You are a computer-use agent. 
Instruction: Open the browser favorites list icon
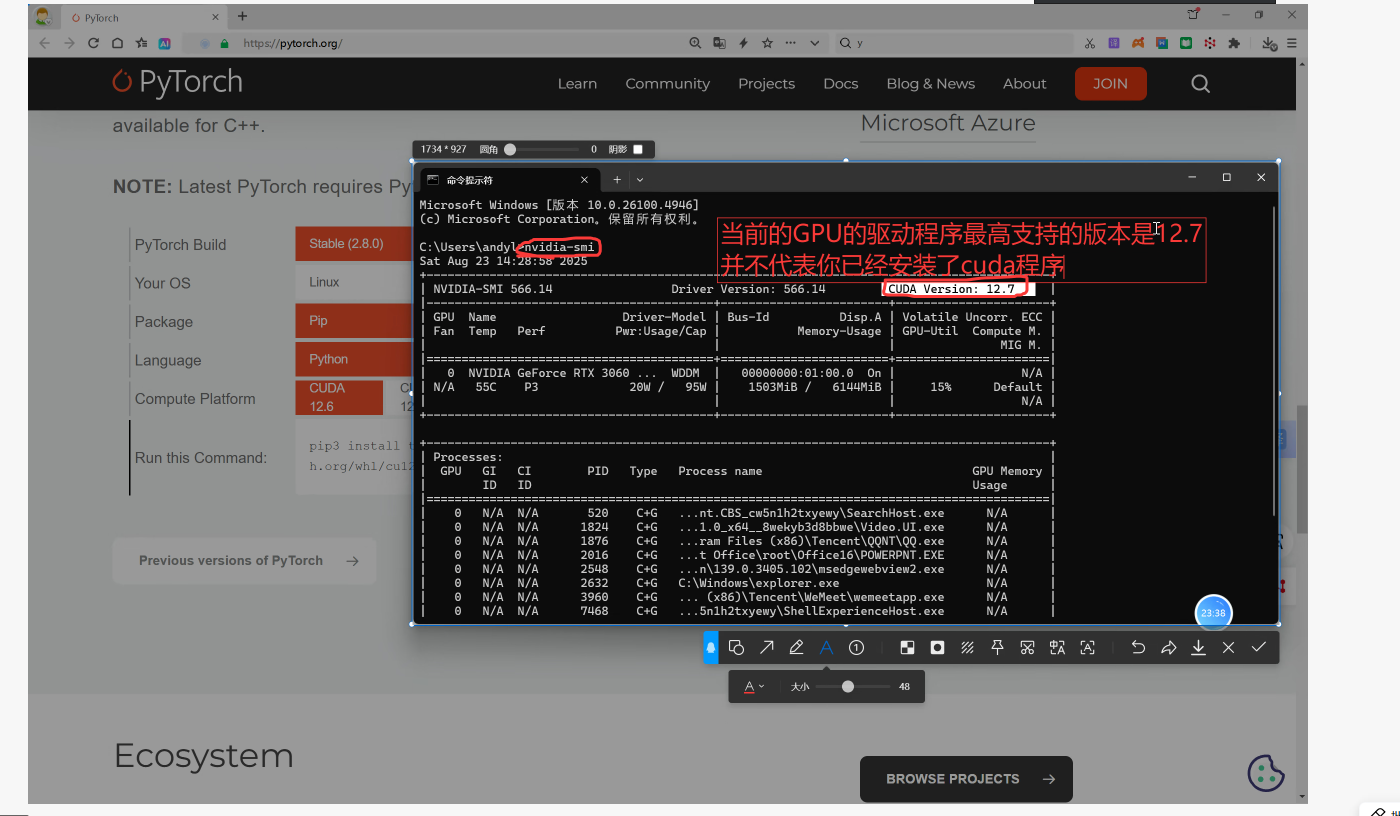141,43
